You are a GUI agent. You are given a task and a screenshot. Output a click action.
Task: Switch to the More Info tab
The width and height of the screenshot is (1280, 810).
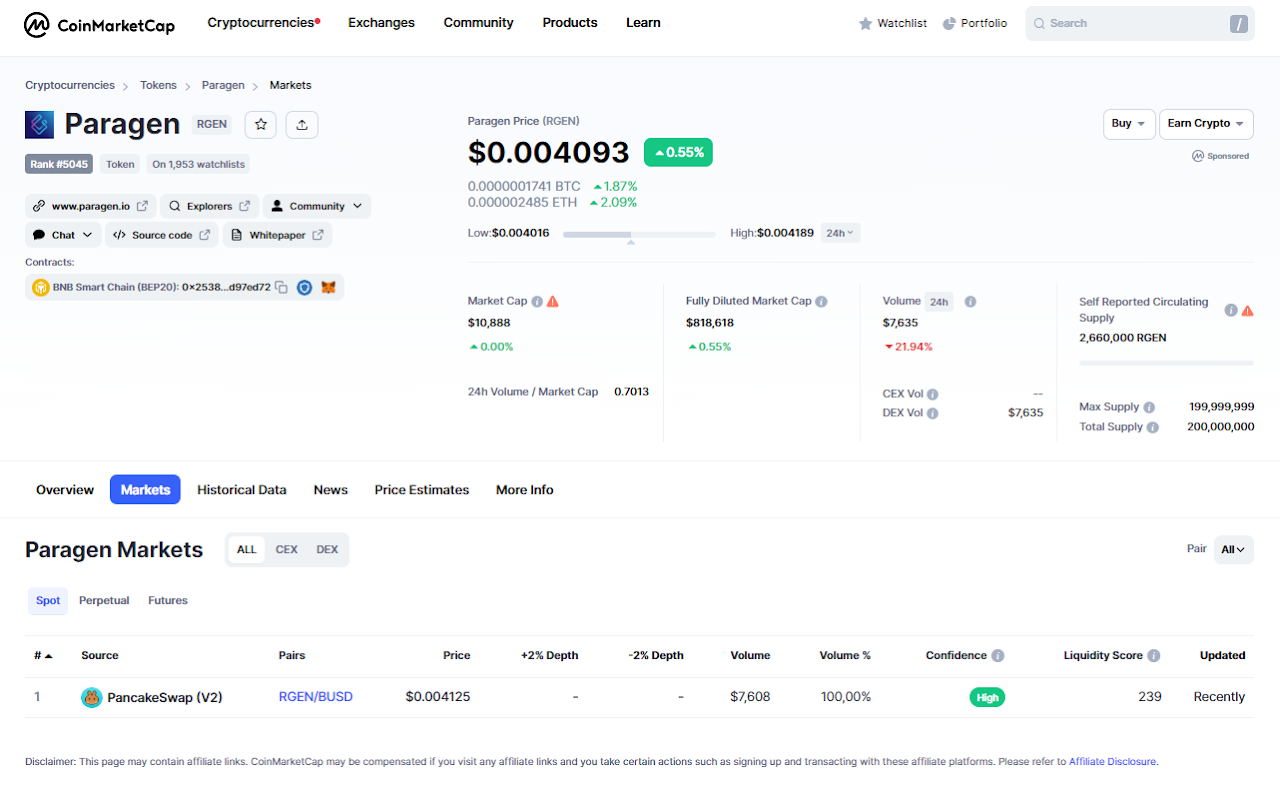525,490
